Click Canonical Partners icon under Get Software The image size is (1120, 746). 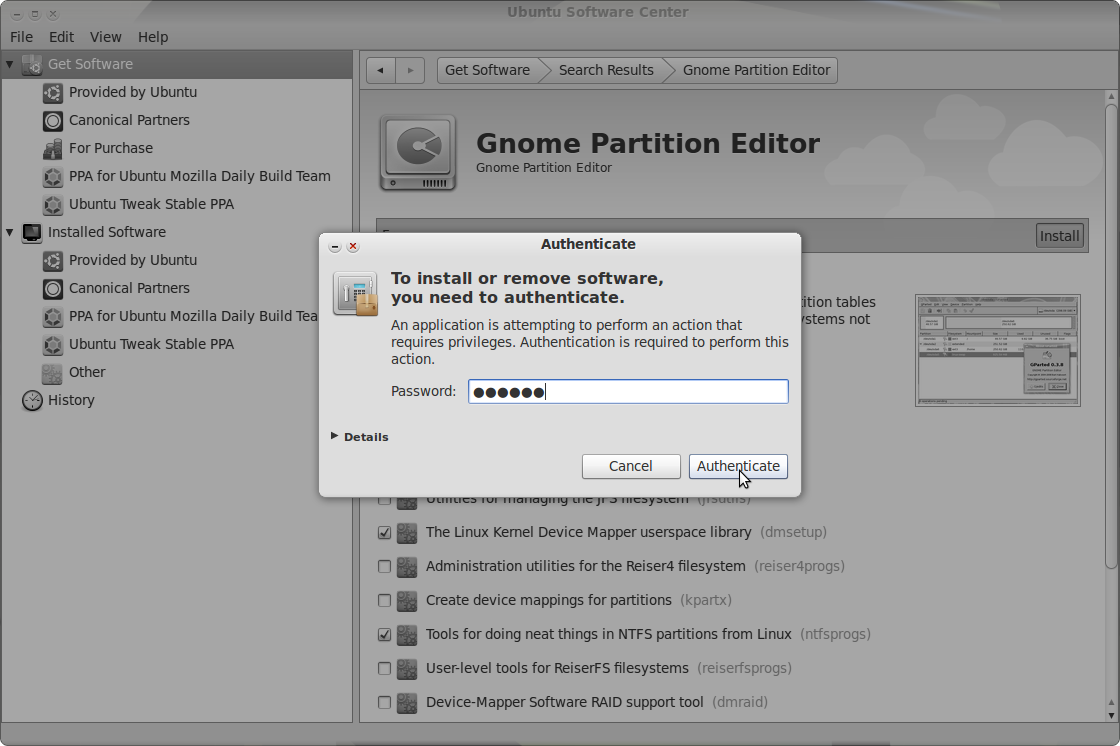(x=53, y=120)
